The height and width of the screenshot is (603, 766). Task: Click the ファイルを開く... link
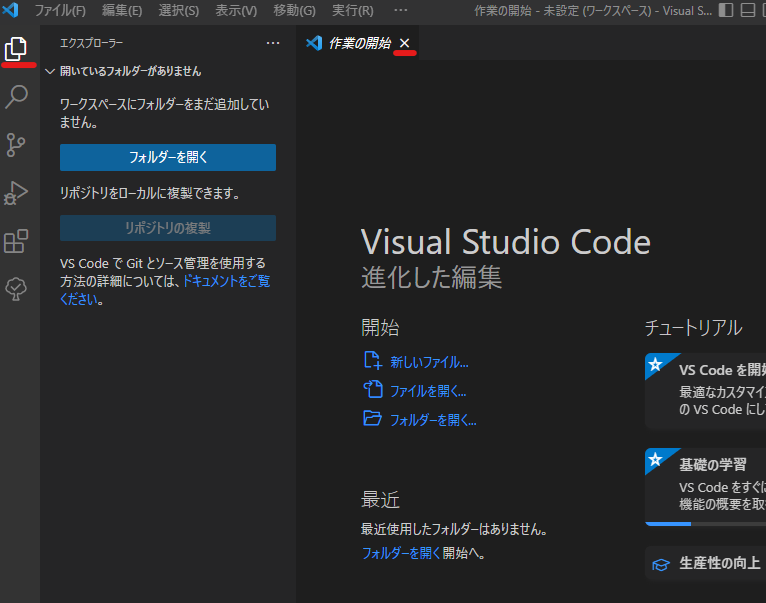coord(428,391)
